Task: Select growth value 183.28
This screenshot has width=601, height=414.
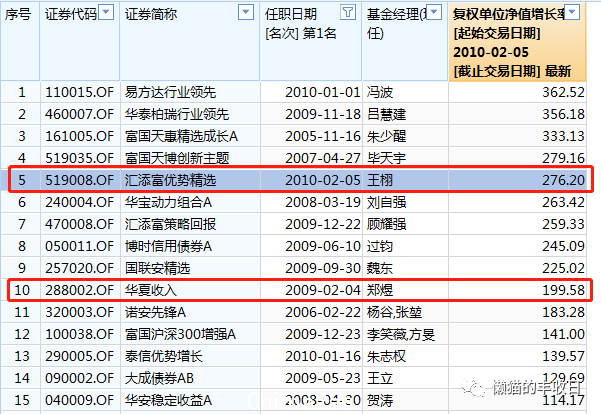Action: (563, 312)
